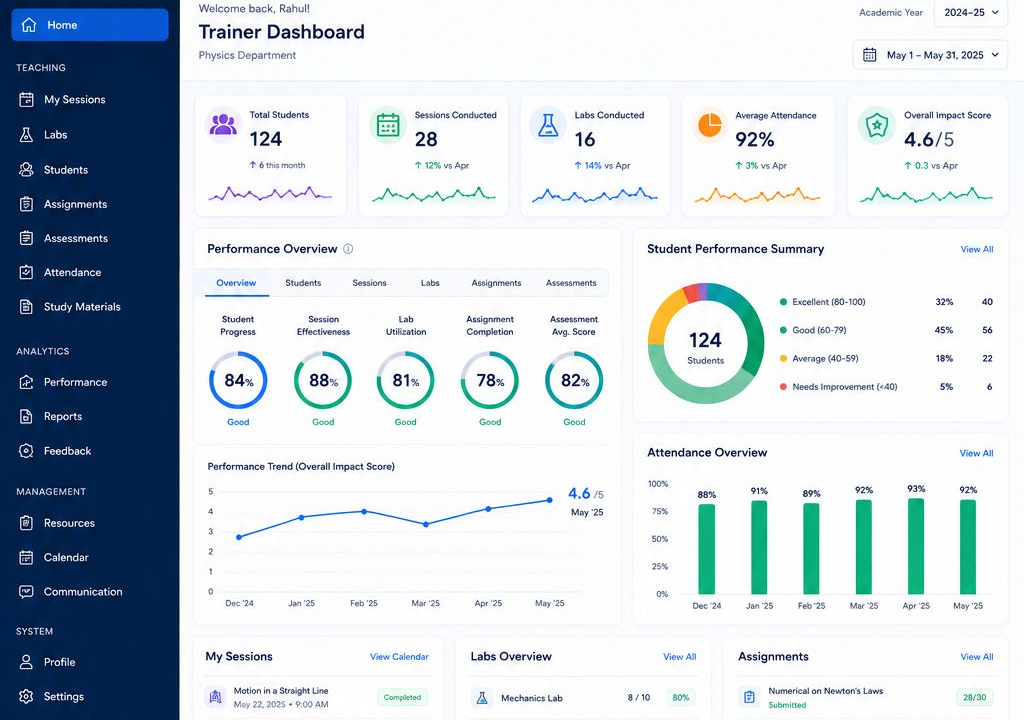Click the May '25 point on trend line

550,500
